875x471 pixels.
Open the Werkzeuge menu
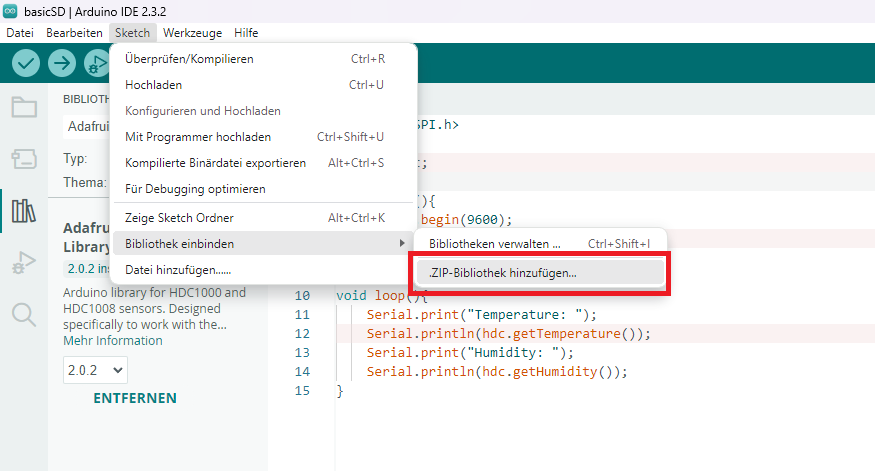click(192, 33)
